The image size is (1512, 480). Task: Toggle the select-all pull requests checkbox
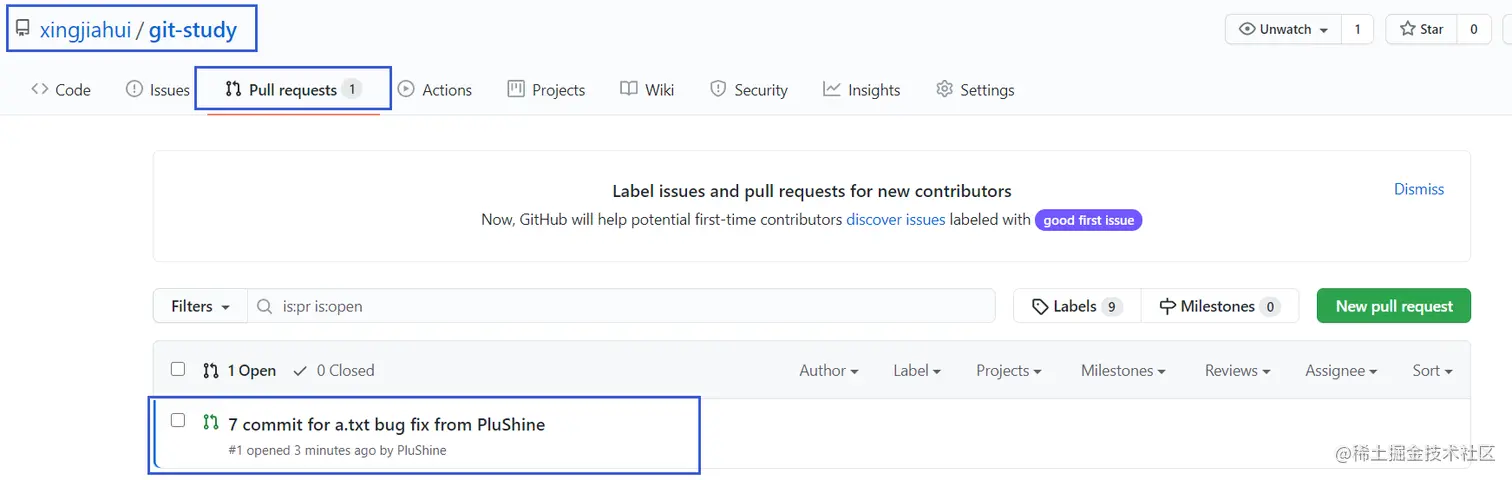(x=178, y=369)
